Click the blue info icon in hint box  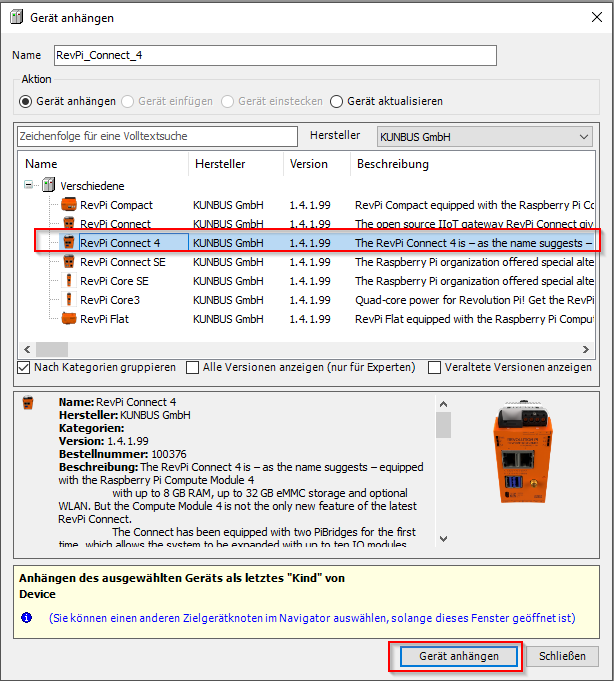pos(26,617)
